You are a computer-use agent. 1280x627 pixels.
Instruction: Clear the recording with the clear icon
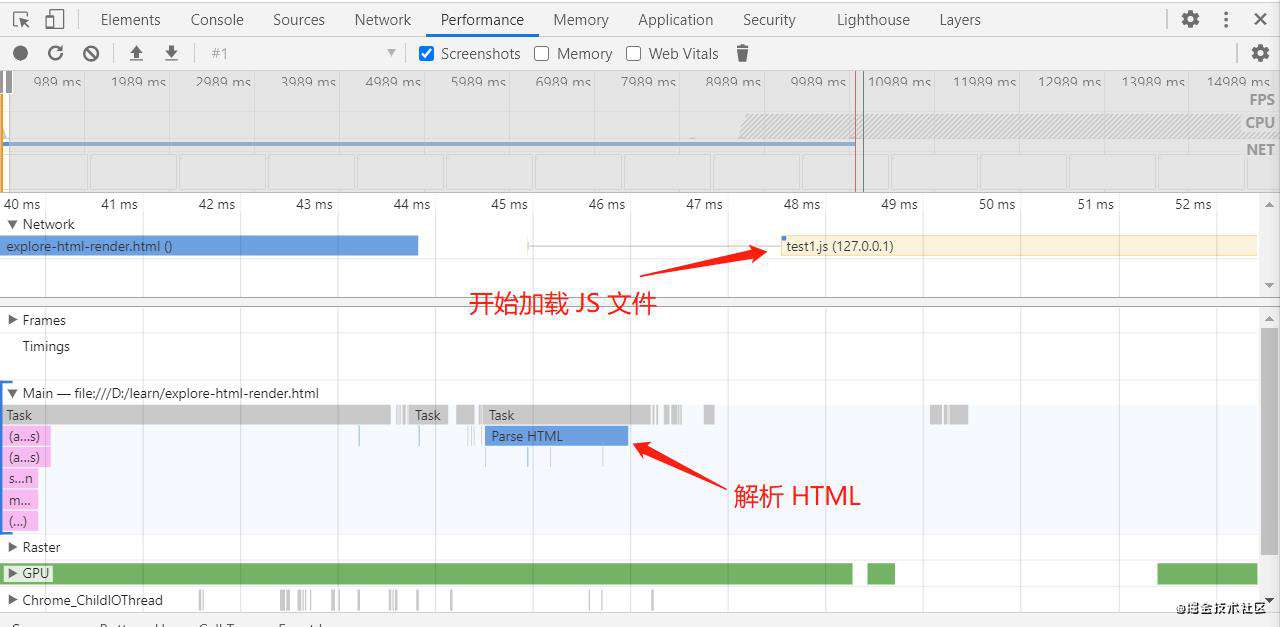(91, 53)
